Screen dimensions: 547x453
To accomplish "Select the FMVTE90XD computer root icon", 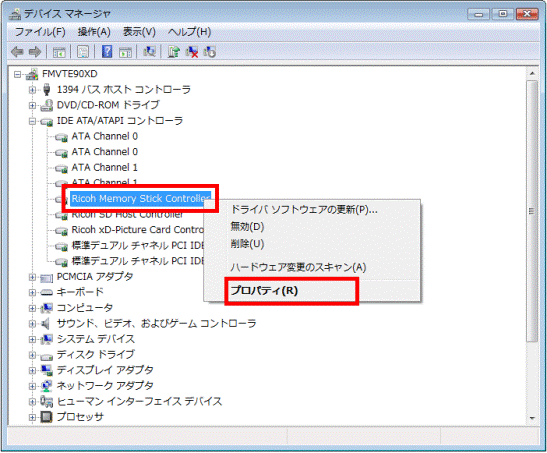I will tap(32, 74).
